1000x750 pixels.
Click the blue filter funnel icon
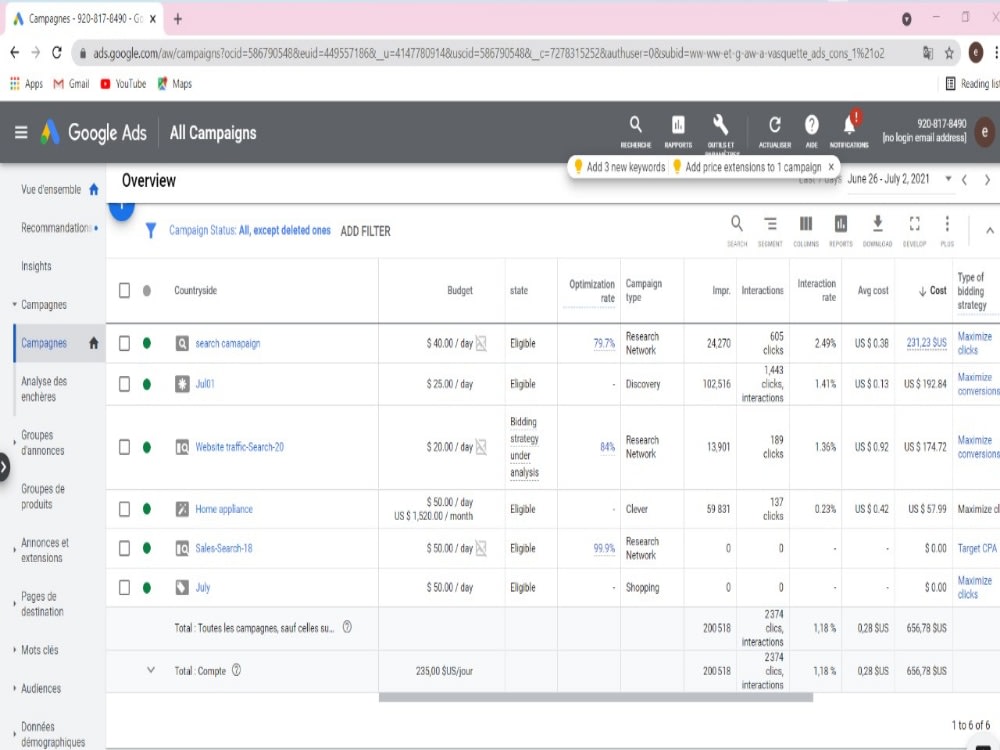[x=151, y=230]
